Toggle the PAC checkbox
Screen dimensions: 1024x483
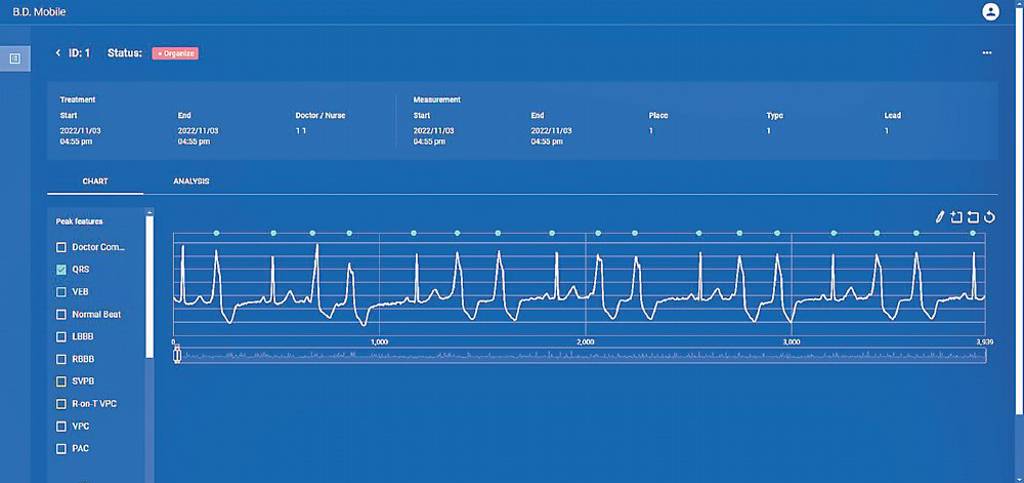click(61, 448)
